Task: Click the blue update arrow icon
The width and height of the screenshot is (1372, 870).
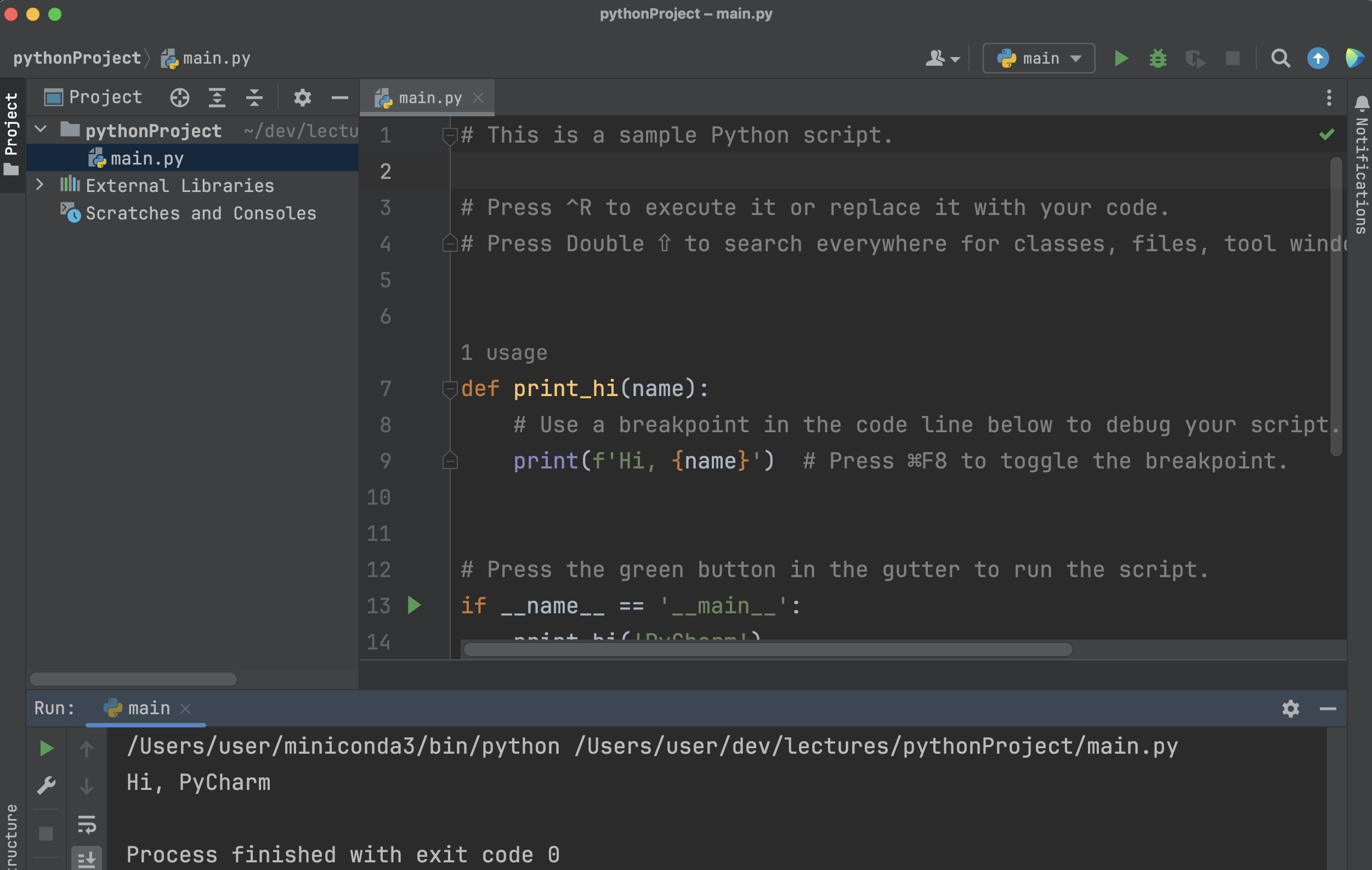Action: pyautogui.click(x=1317, y=58)
